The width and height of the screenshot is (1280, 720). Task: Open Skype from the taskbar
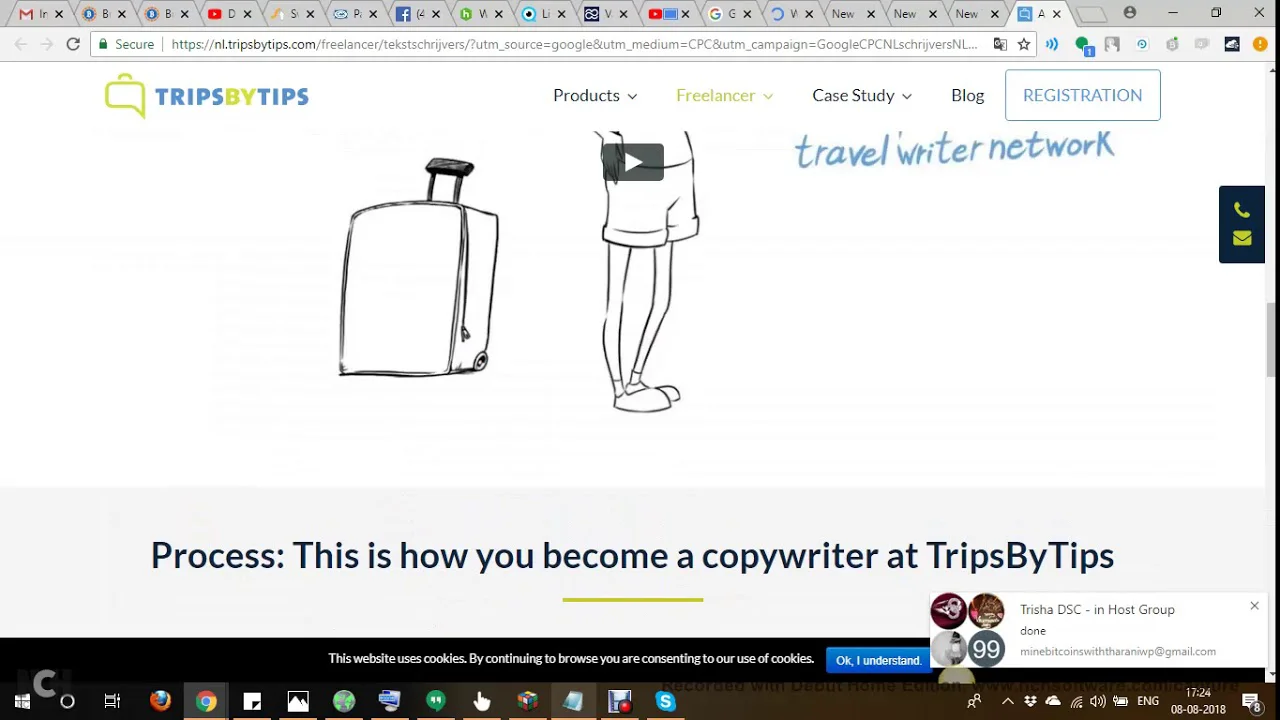(x=665, y=702)
